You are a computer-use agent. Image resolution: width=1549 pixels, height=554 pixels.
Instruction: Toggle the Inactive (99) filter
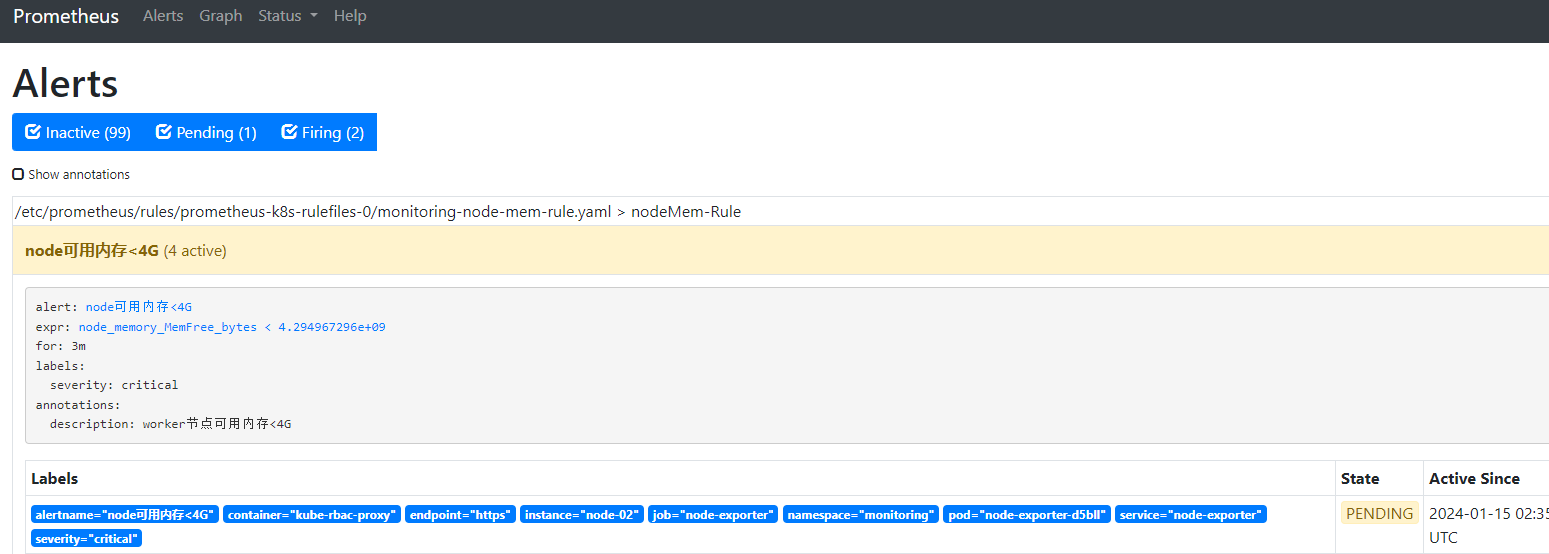(x=78, y=132)
